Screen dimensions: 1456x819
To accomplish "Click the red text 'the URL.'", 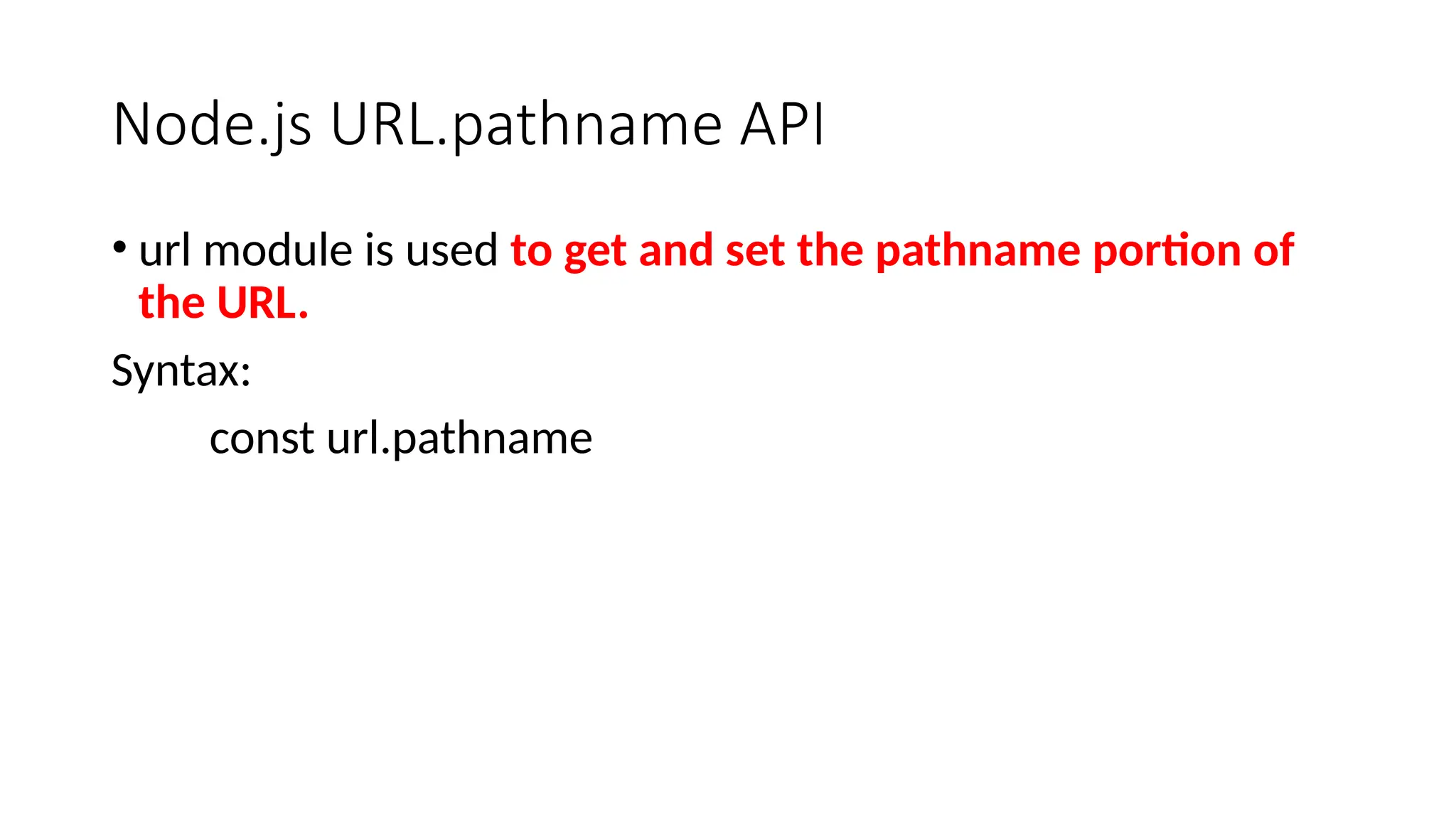I will pos(223,303).
